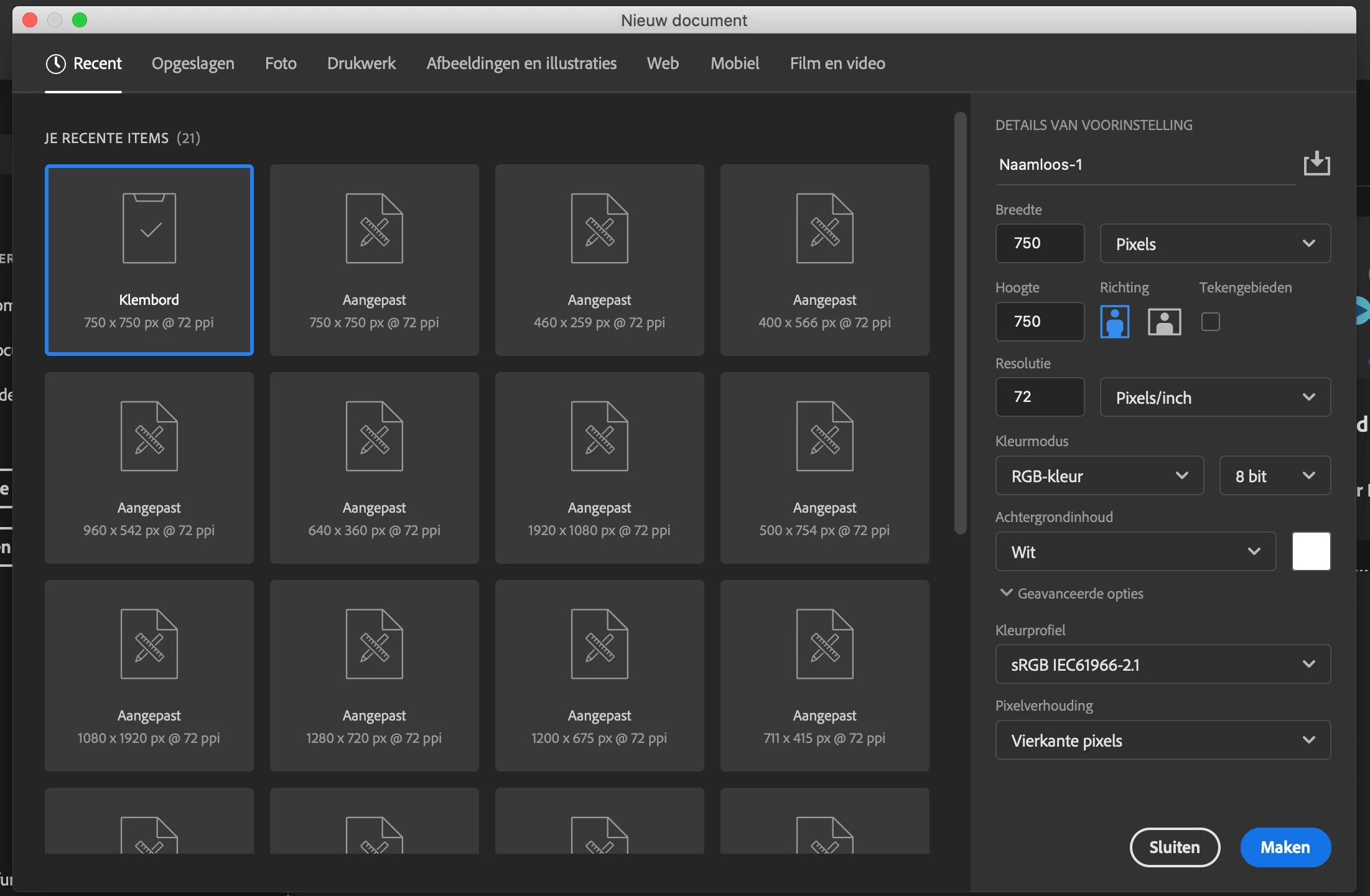Click the save preset icon beside Naamloos-1
This screenshot has width=1370, height=896.
[1316, 164]
